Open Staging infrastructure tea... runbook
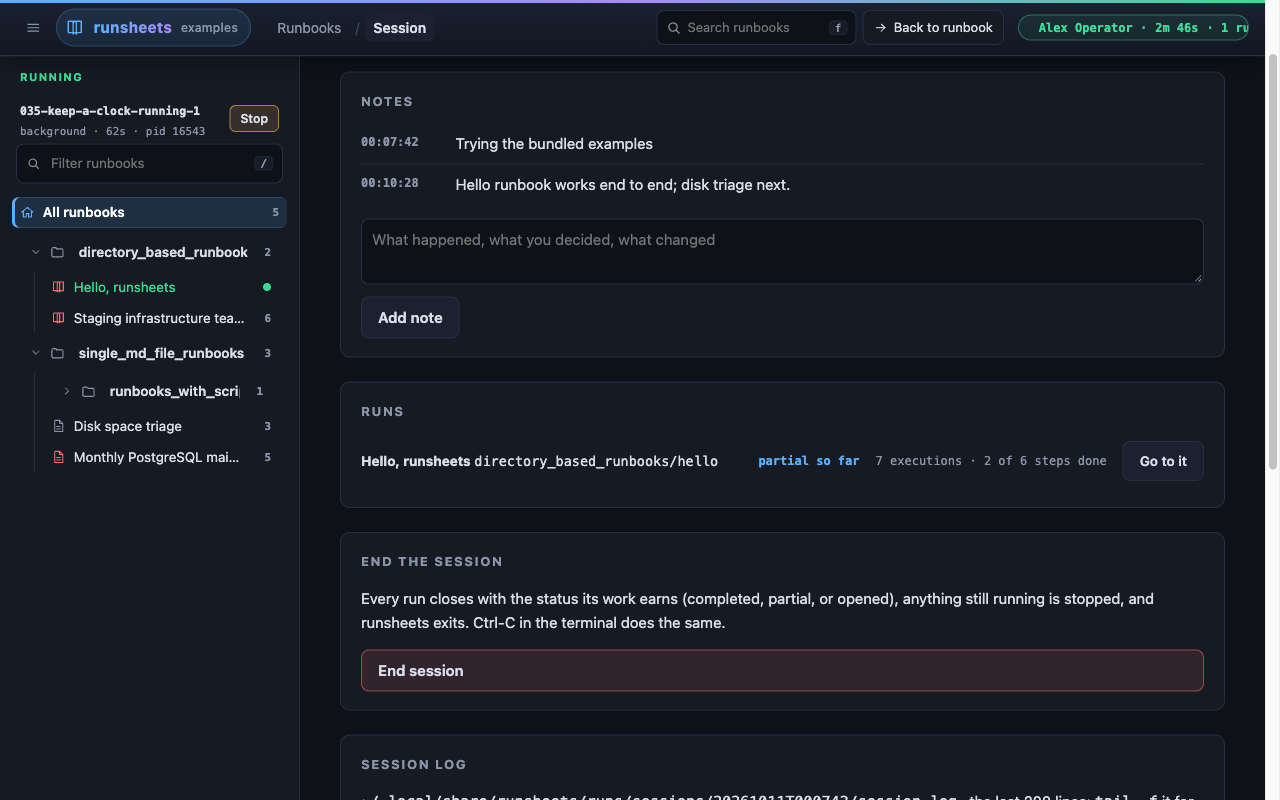 [x=159, y=318]
